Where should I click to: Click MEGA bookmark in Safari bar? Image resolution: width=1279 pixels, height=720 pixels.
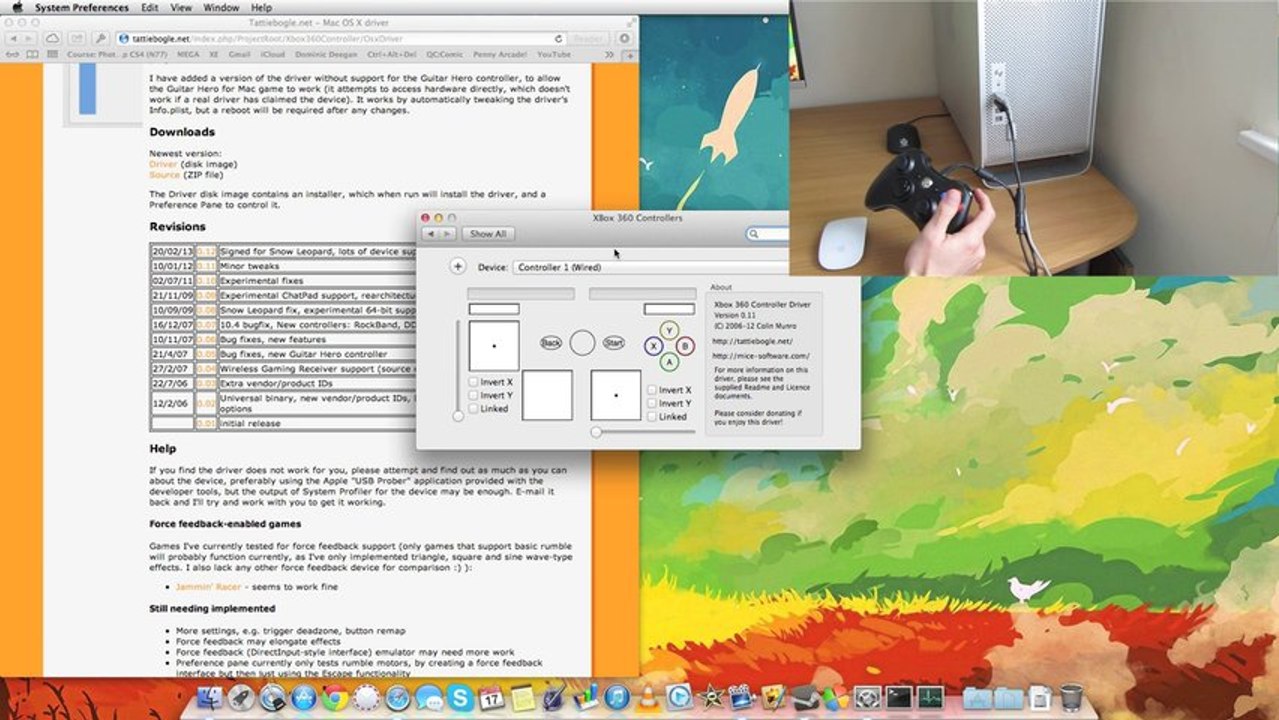pos(188,54)
